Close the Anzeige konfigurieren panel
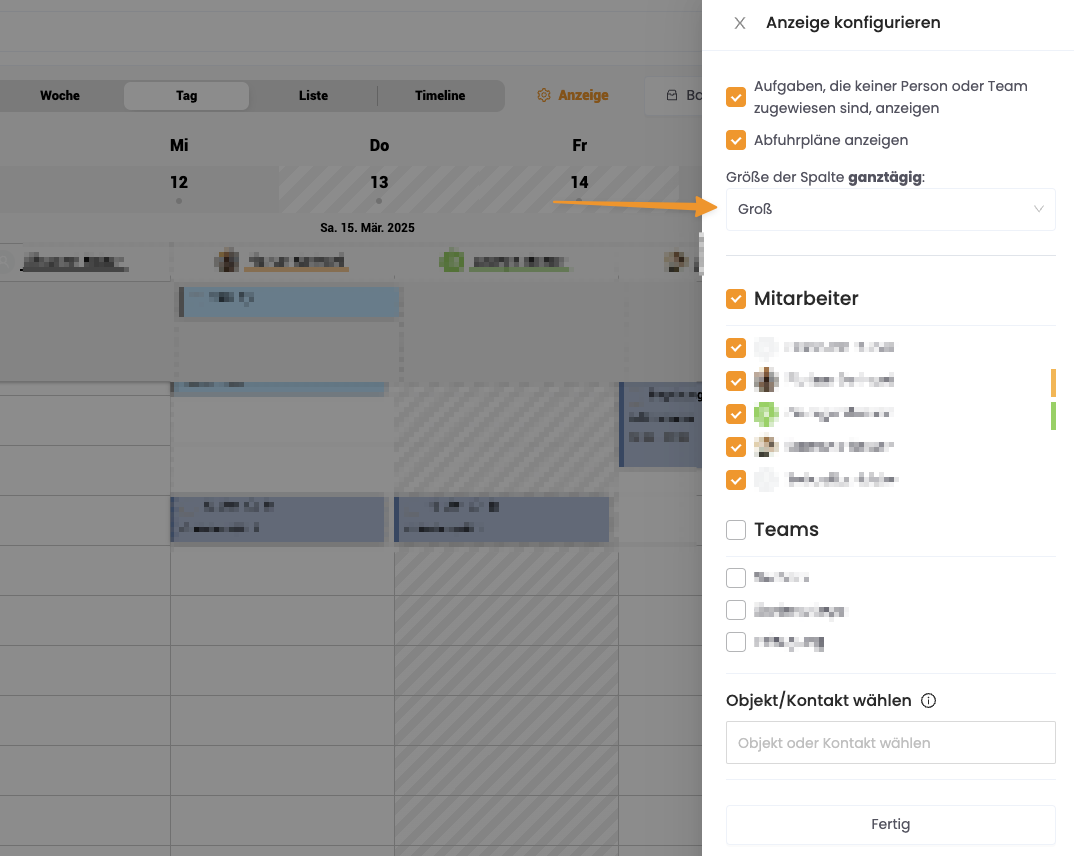1074x856 pixels. coord(740,23)
